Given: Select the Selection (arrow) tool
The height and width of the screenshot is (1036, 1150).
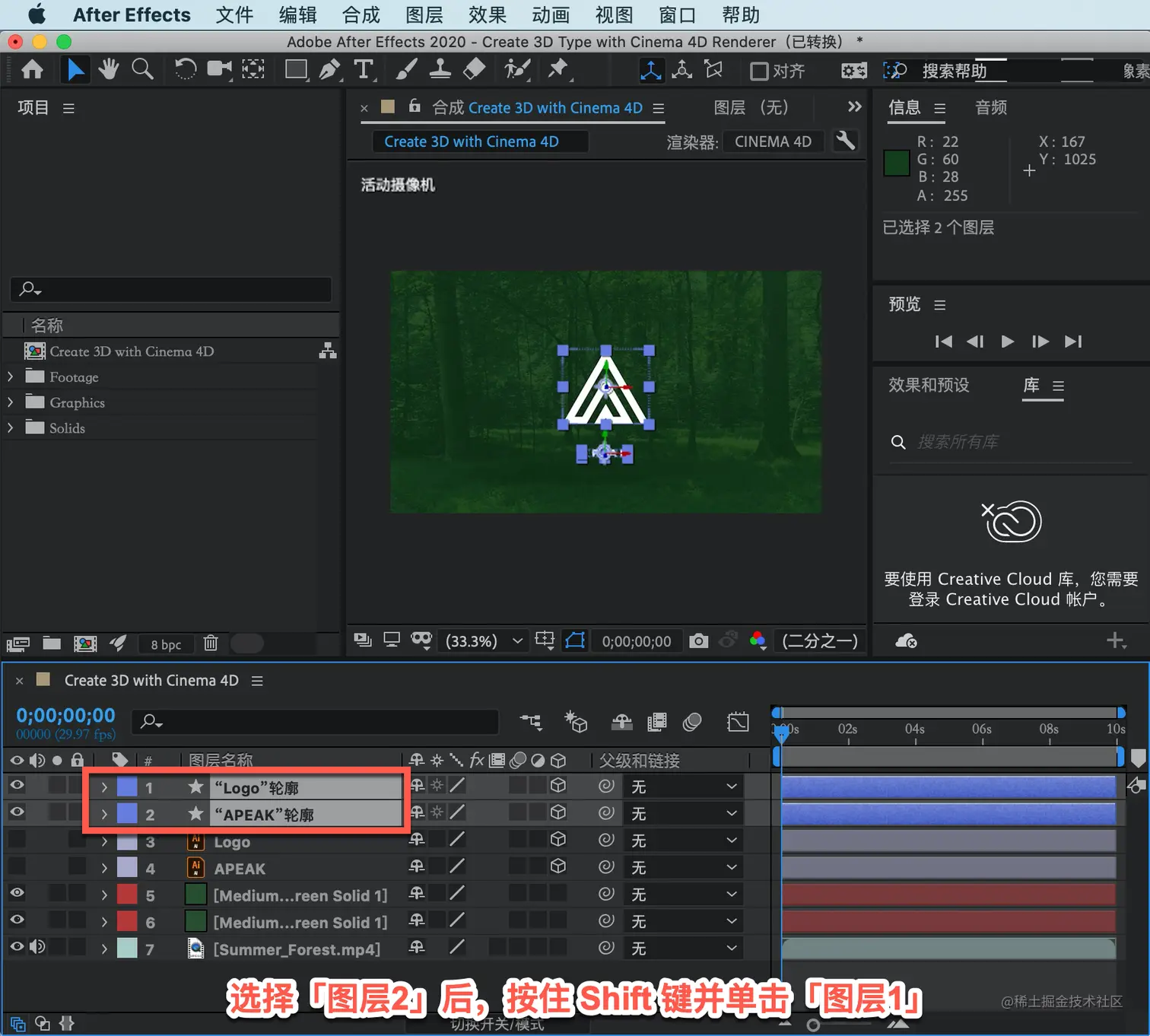Looking at the screenshot, I should [x=75, y=70].
